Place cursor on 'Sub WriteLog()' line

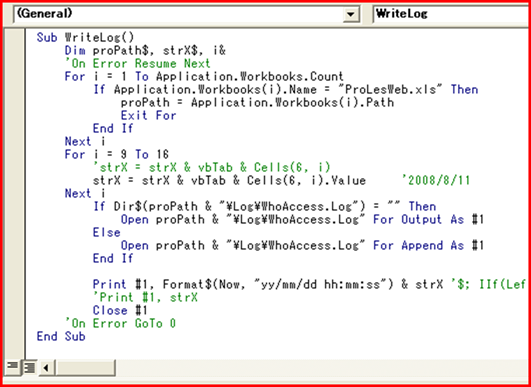click(x=86, y=37)
